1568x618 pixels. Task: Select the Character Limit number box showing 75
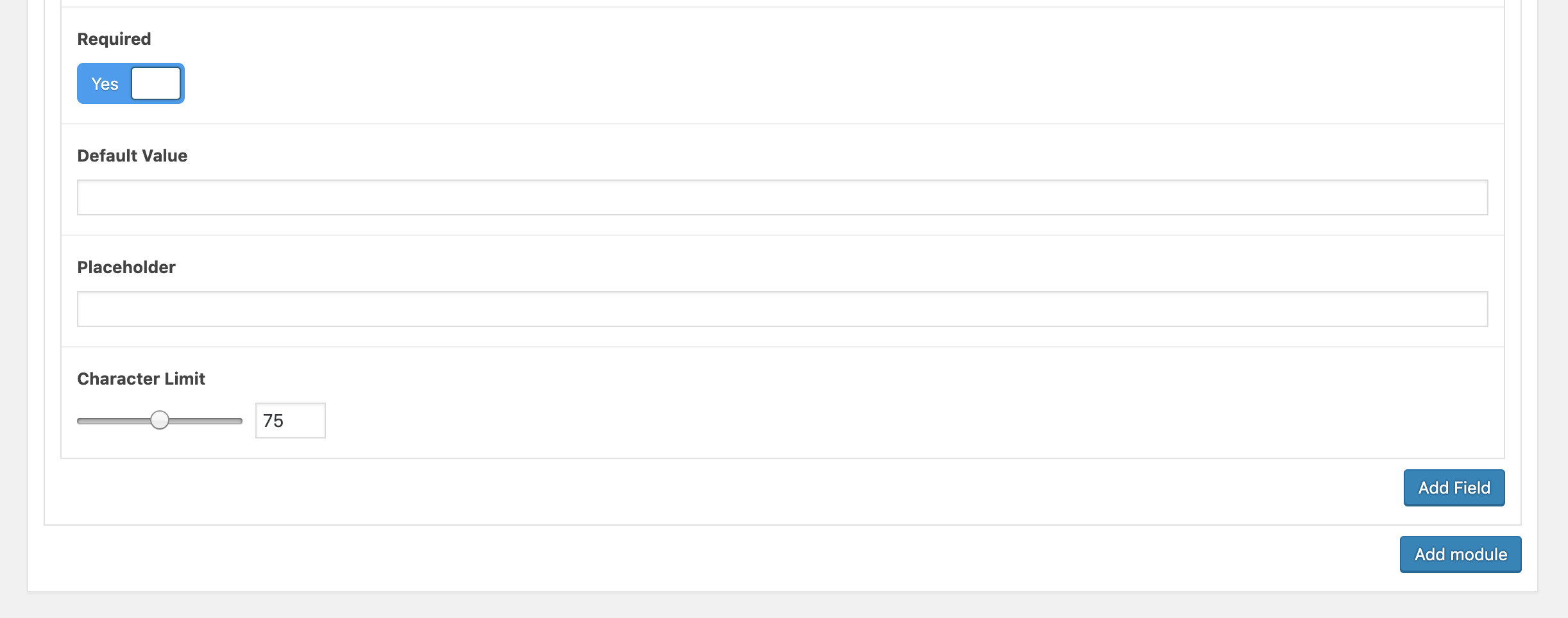tap(291, 421)
